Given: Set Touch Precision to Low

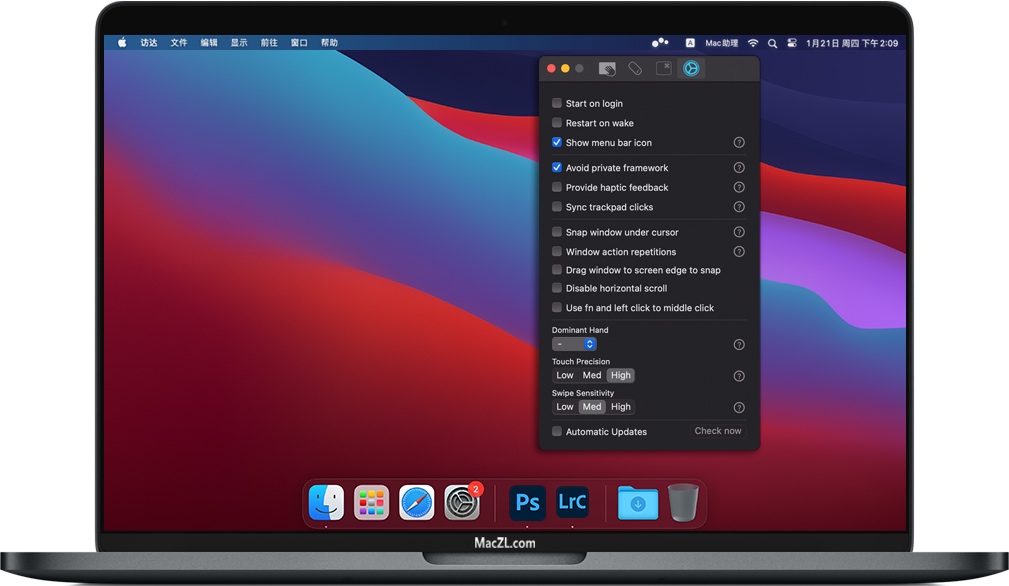Looking at the screenshot, I should pos(565,376).
